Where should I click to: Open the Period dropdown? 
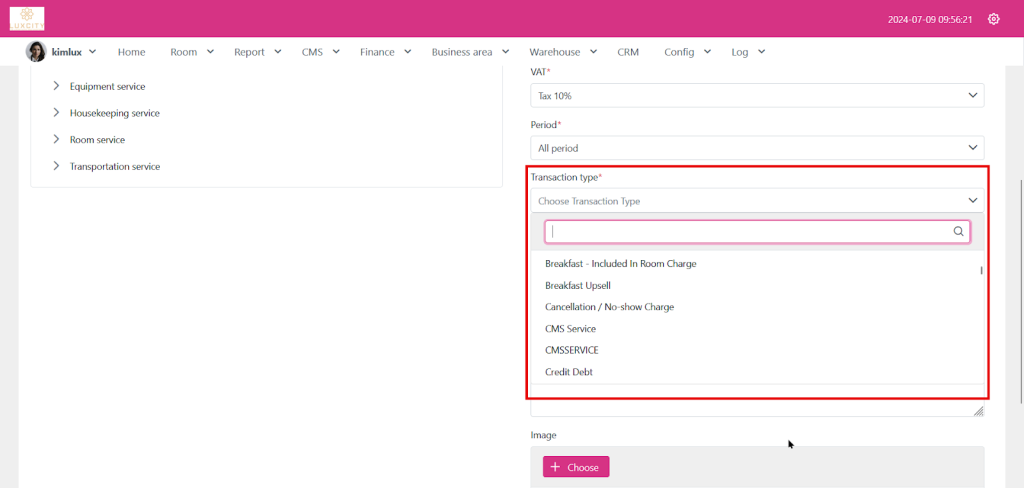pyautogui.click(x=756, y=148)
